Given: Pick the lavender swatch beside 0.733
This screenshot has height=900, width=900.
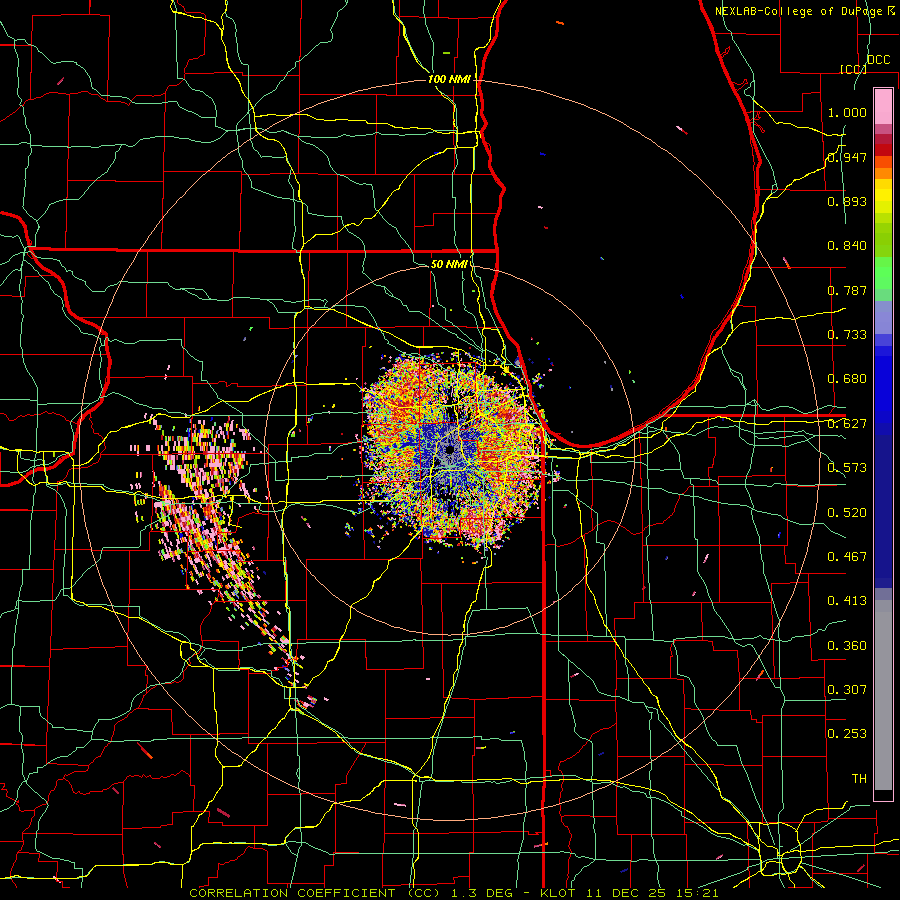Looking at the screenshot, I should pyautogui.click(x=883, y=318).
